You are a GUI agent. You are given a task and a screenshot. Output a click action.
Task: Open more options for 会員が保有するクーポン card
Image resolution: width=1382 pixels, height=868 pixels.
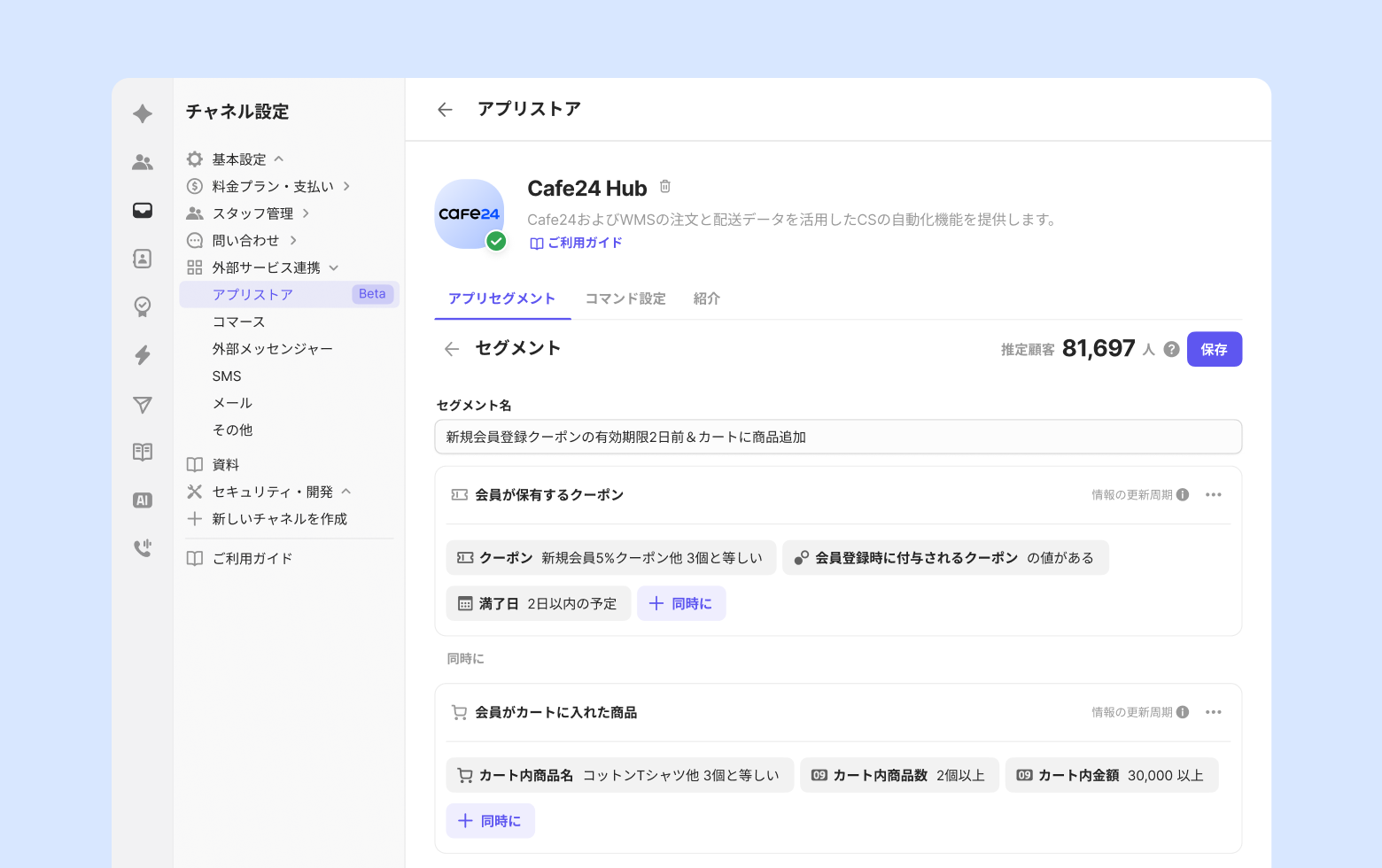tap(1214, 495)
